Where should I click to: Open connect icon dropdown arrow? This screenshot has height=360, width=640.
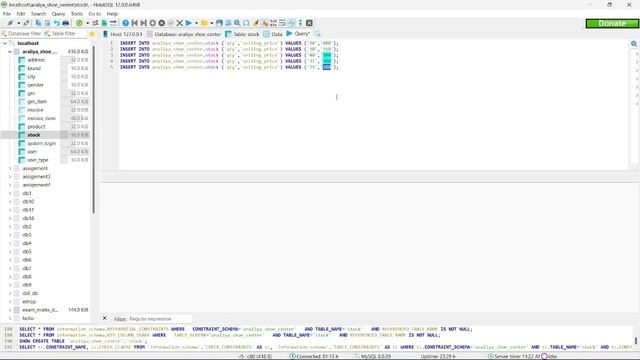18,23
